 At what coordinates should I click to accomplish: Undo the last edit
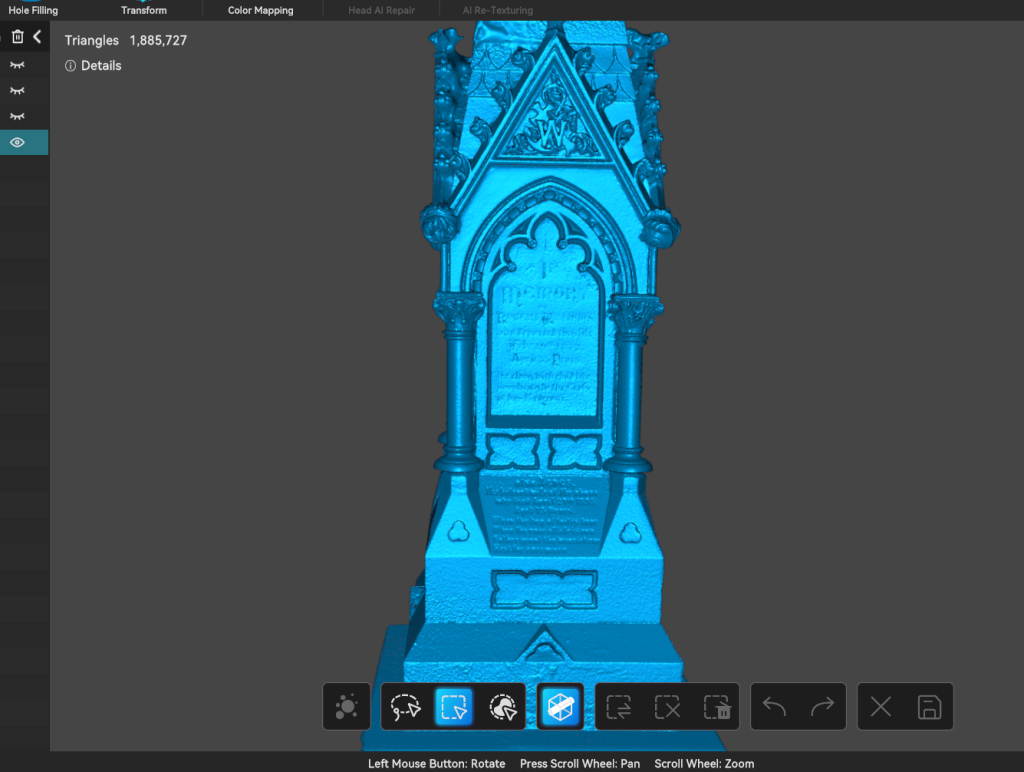(x=775, y=708)
